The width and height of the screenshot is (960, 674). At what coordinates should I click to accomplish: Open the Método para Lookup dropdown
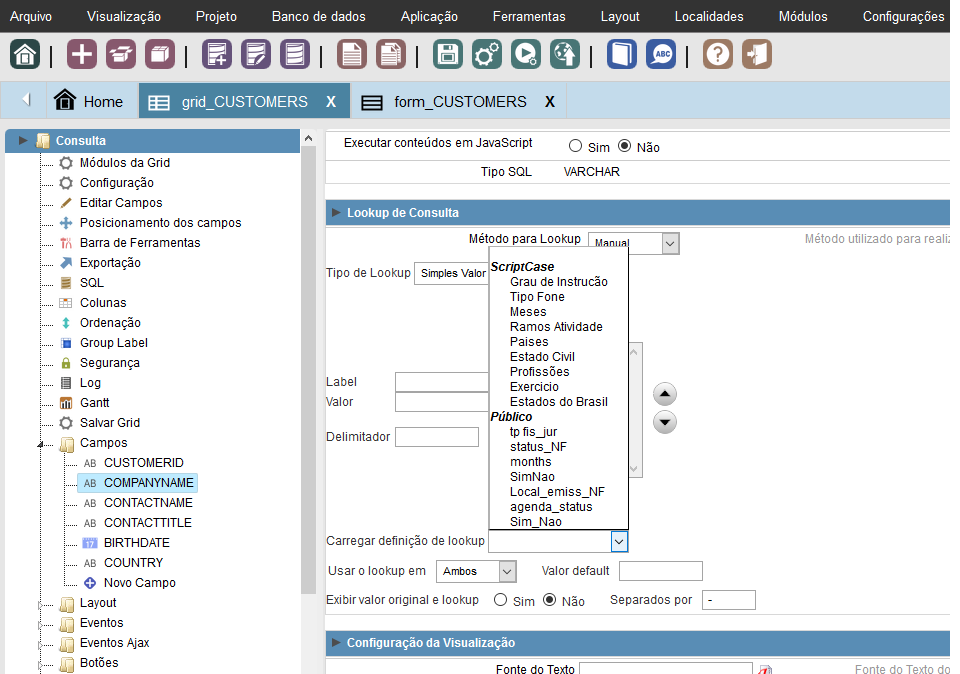[x=634, y=243]
